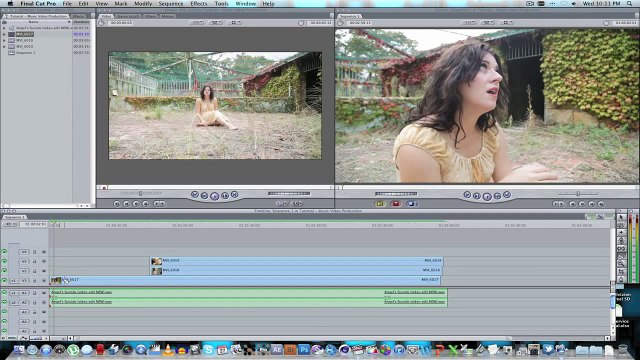Open RT pop-up menu in timeline
Image resolution: width=640 pixels, height=360 pixels.
coord(10,224)
